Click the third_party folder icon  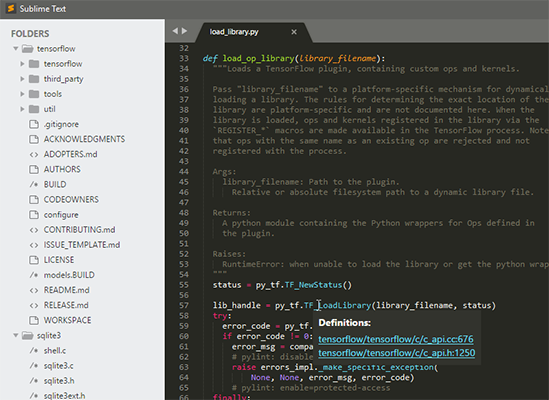pos(34,79)
